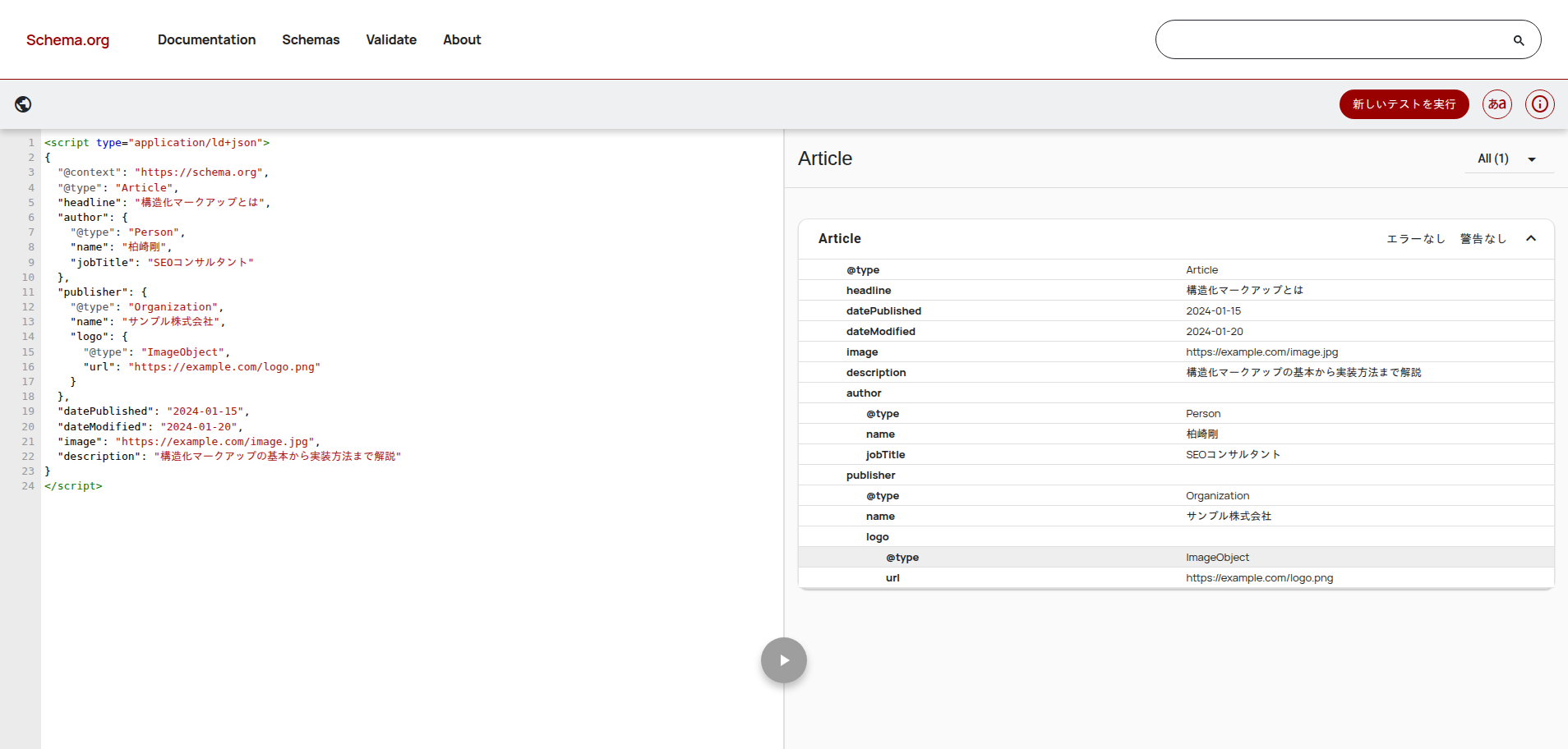This screenshot has height=749, width=1568.
Task: Click the author row in results
Action: point(864,393)
